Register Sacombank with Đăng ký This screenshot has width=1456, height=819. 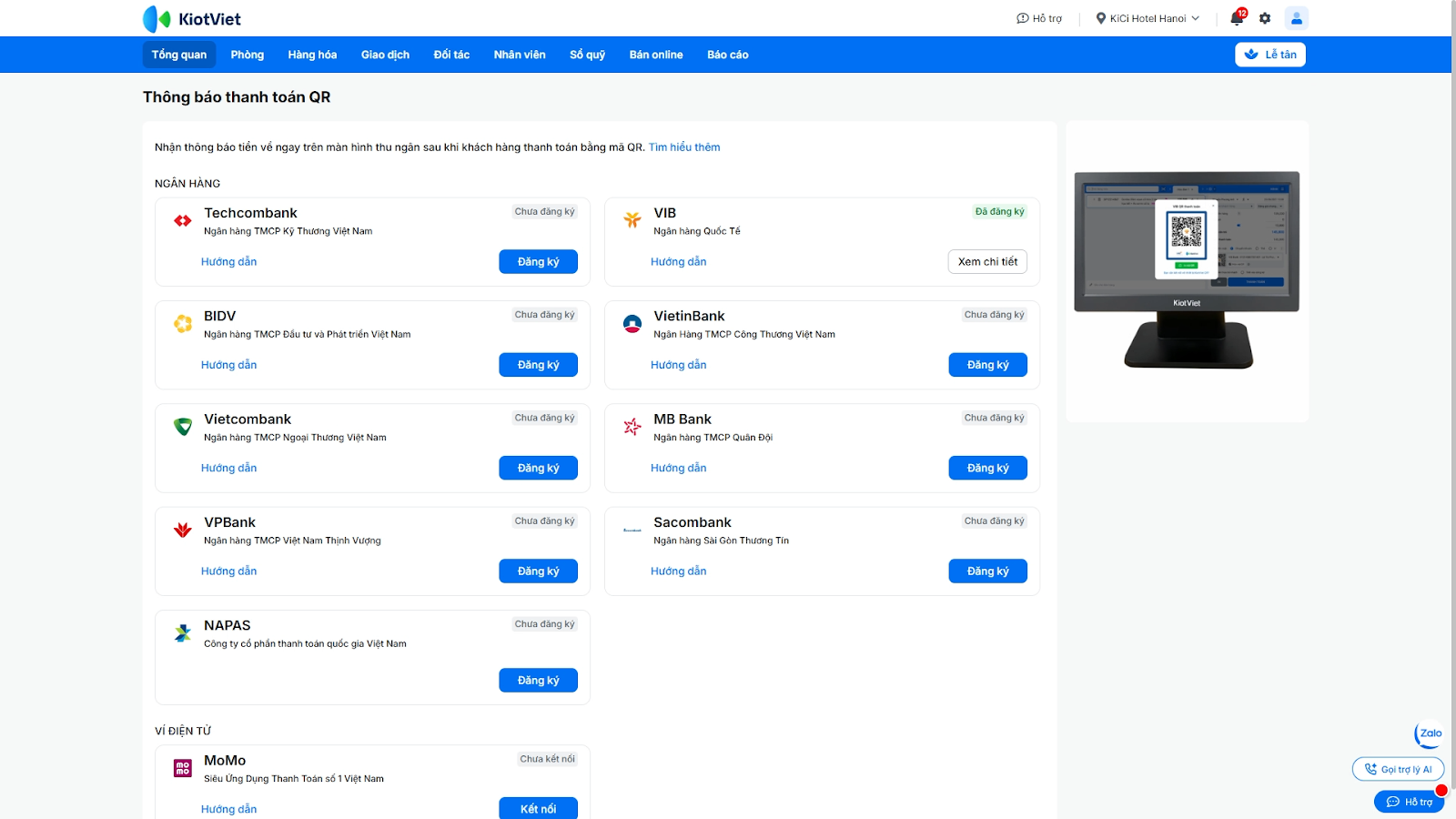(988, 571)
